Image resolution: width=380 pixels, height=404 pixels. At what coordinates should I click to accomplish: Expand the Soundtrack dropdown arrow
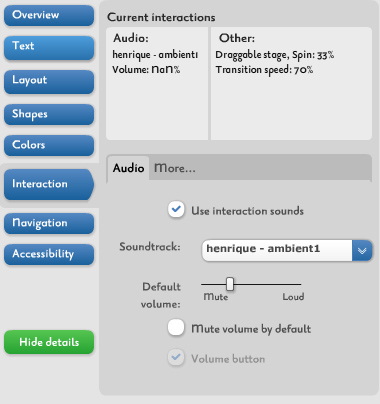[362, 250]
